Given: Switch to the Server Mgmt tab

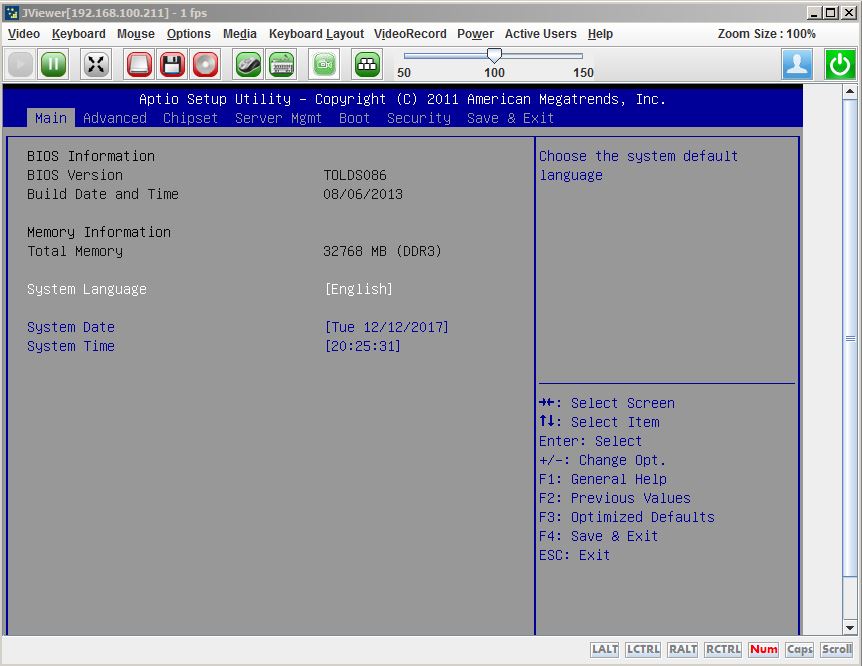Looking at the screenshot, I should (278, 118).
